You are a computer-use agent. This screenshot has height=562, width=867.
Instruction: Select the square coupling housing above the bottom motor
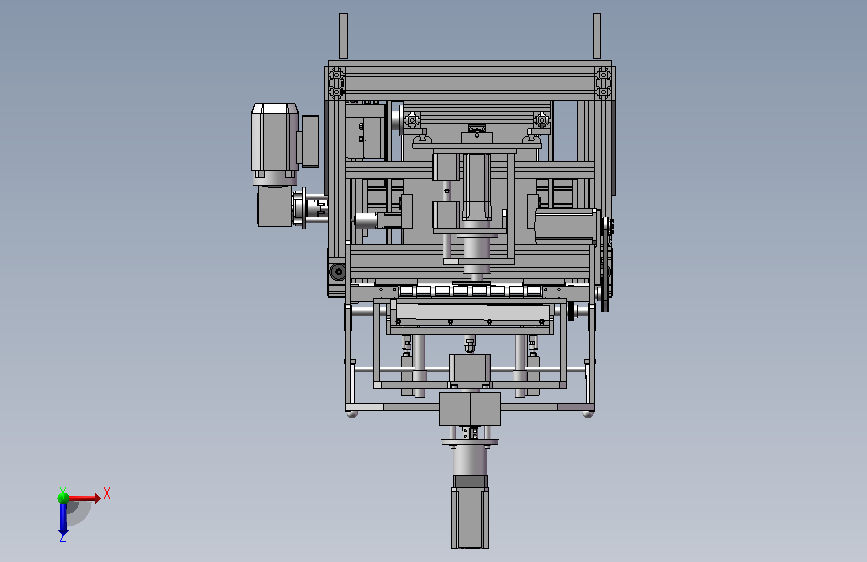click(470, 409)
